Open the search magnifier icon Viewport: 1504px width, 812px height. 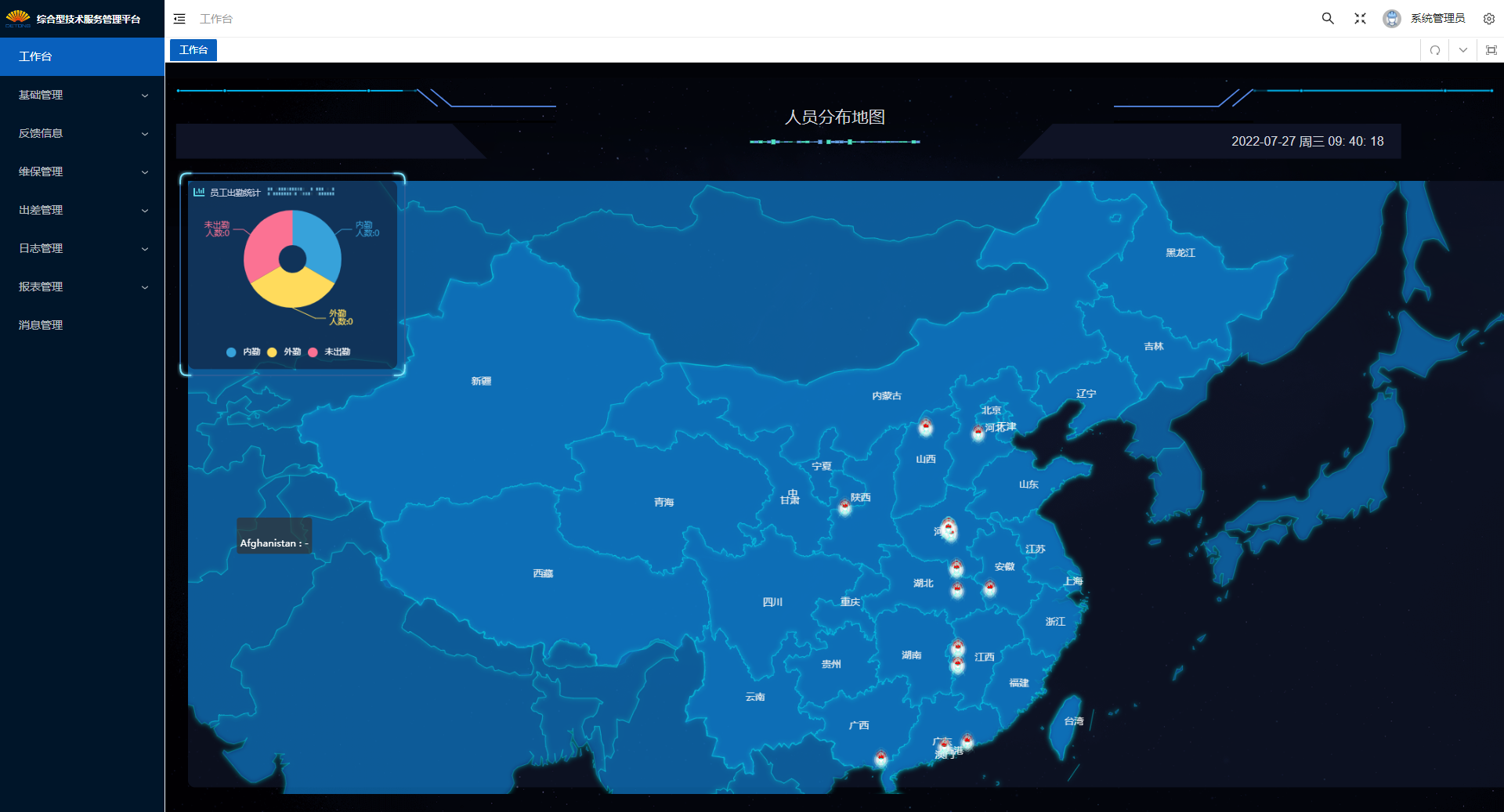[1328, 19]
